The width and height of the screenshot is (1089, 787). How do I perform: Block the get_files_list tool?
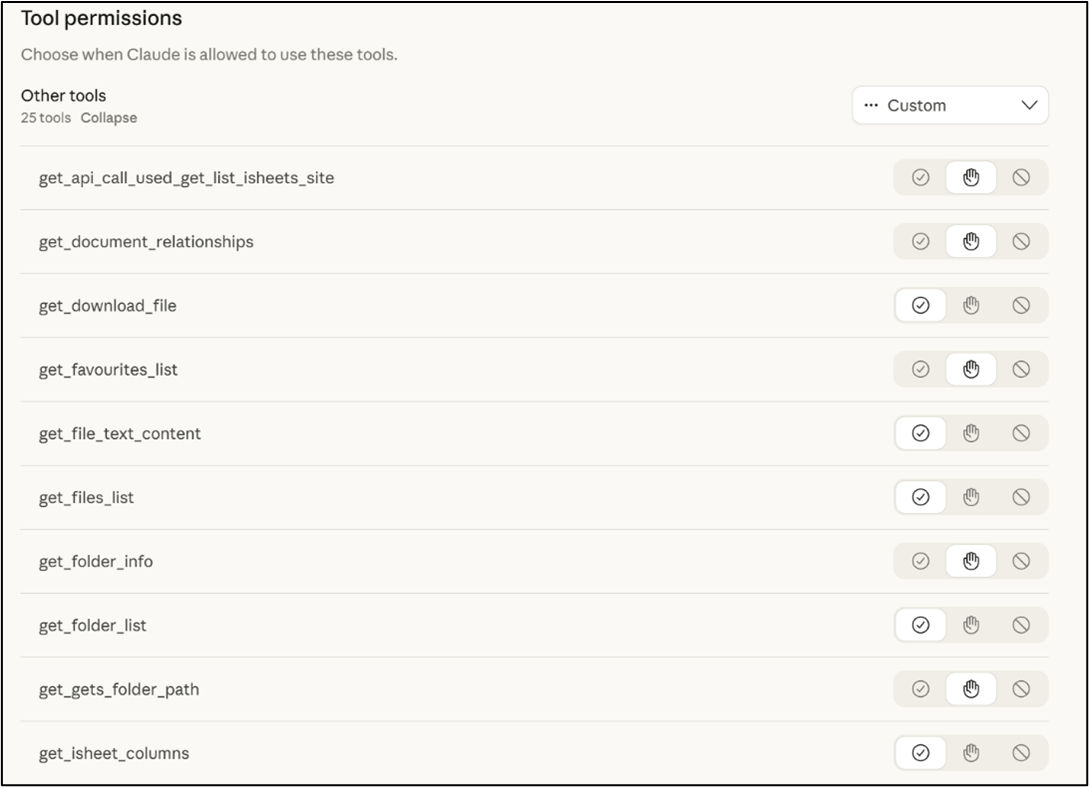coord(1021,498)
